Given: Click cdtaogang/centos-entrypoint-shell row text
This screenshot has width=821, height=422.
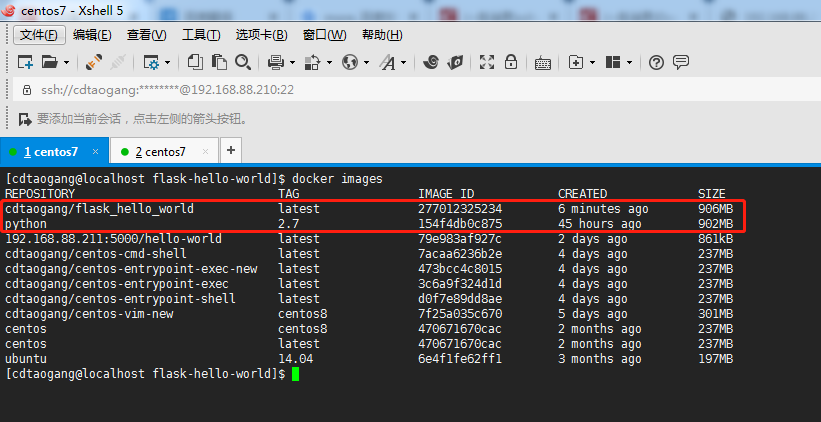Looking at the screenshot, I should (x=120, y=299).
